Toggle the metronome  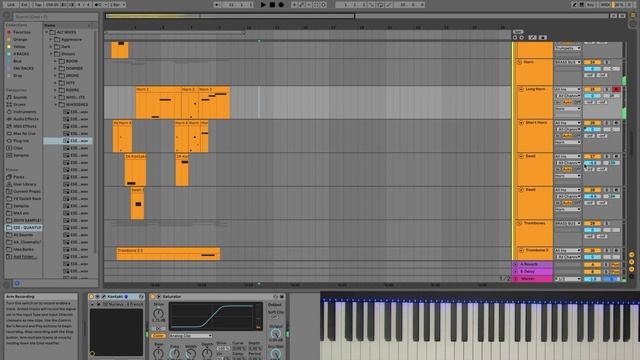[98, 4]
